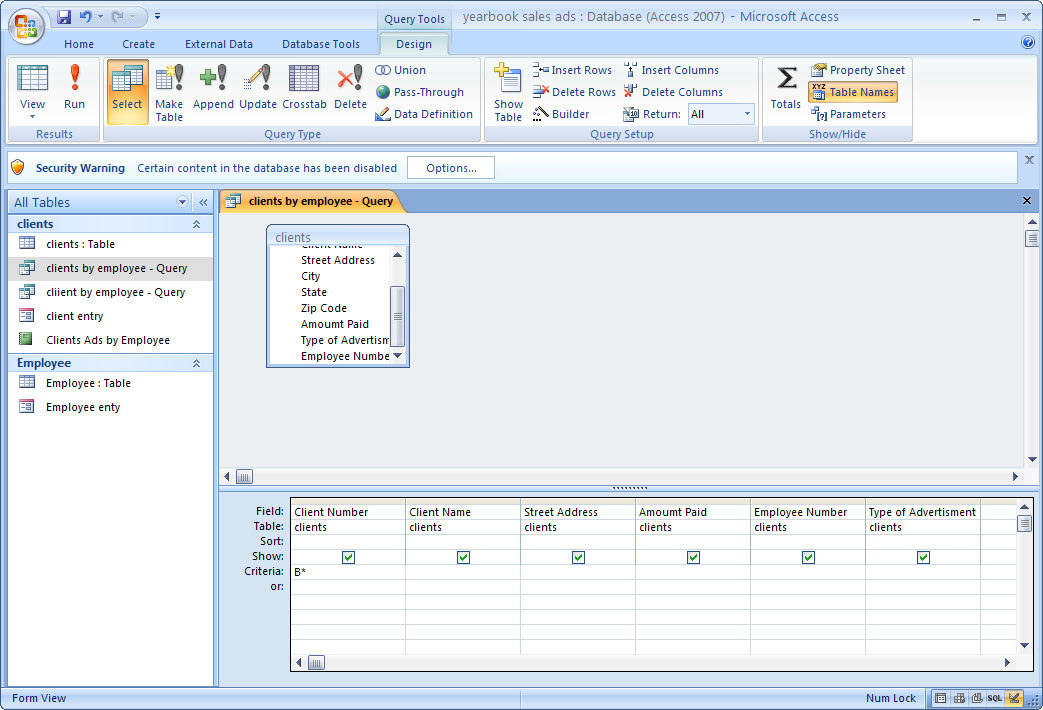Uncheck Show for Employee Number column
1043x710 pixels.
click(x=808, y=557)
